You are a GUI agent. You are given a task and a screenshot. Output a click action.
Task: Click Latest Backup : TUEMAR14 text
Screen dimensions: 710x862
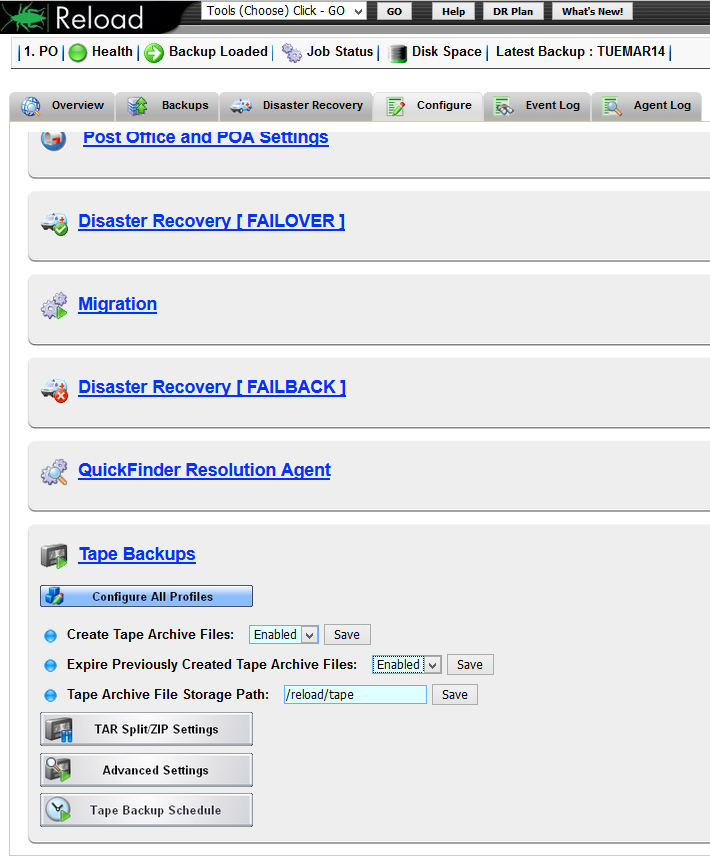point(580,52)
